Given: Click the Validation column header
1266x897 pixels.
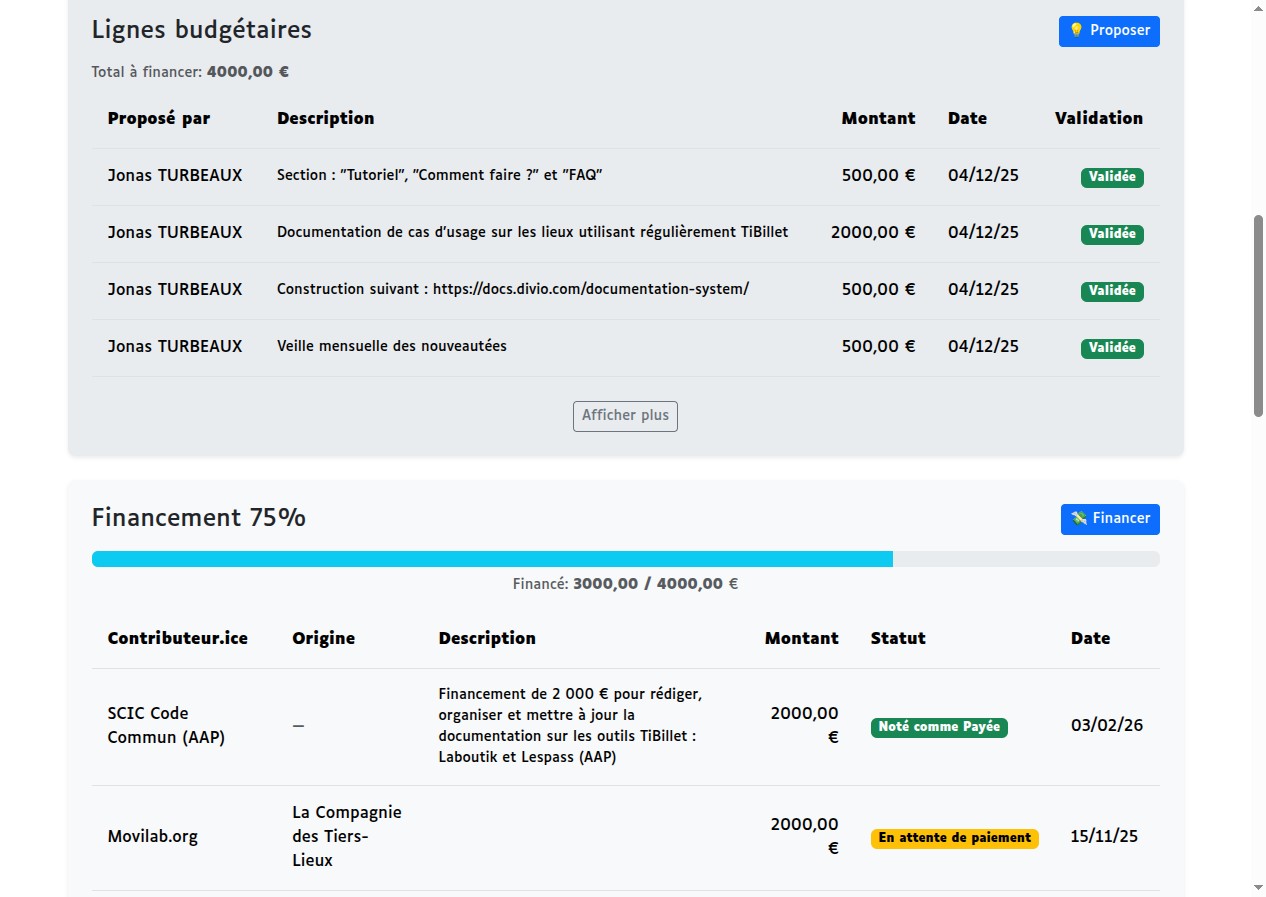Looking at the screenshot, I should (1098, 118).
